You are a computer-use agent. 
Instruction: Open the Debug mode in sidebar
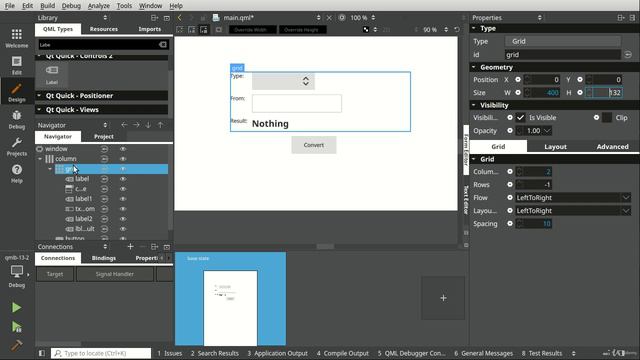17,119
